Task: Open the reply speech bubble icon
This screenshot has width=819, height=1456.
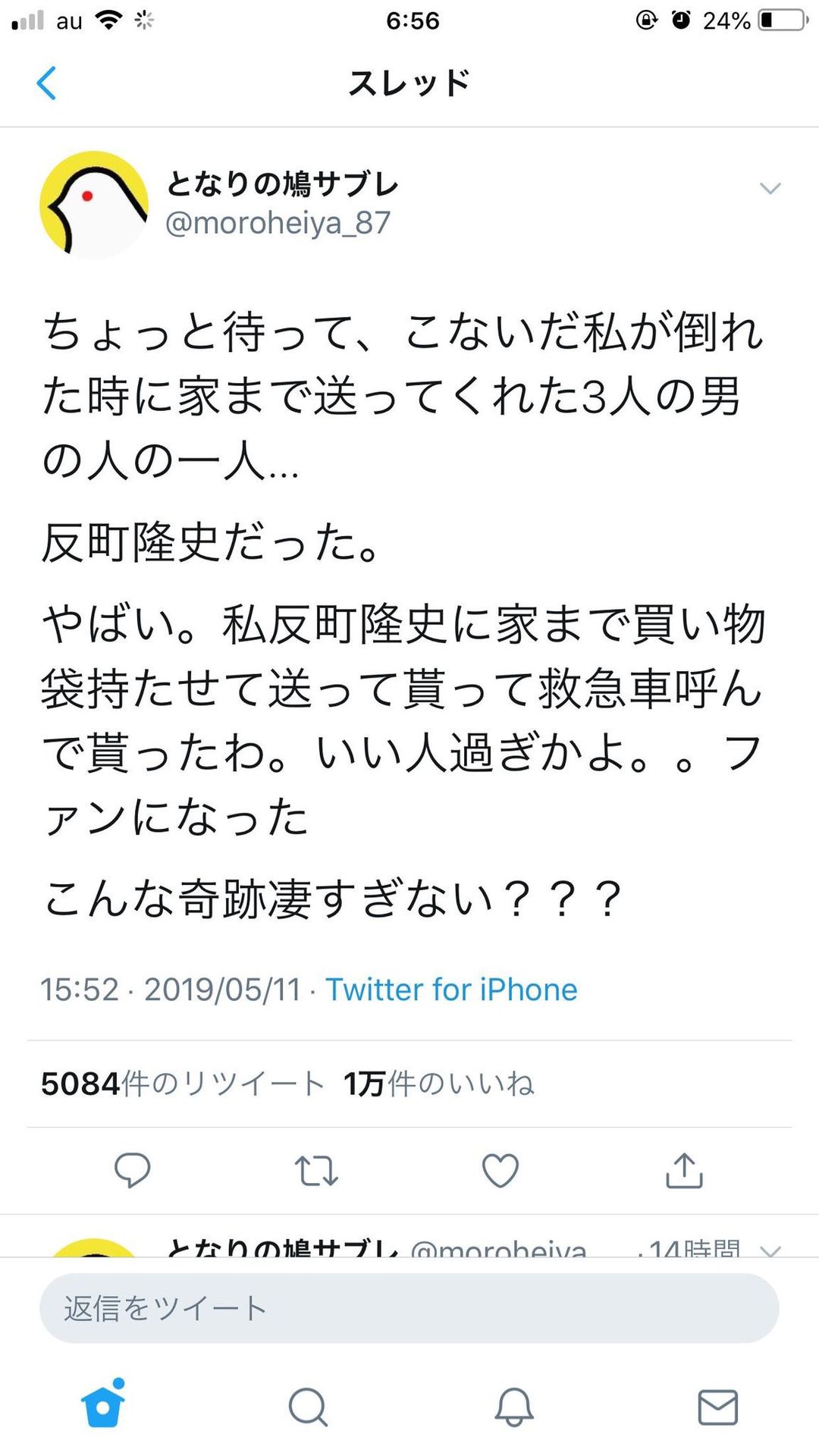Action: (133, 1170)
